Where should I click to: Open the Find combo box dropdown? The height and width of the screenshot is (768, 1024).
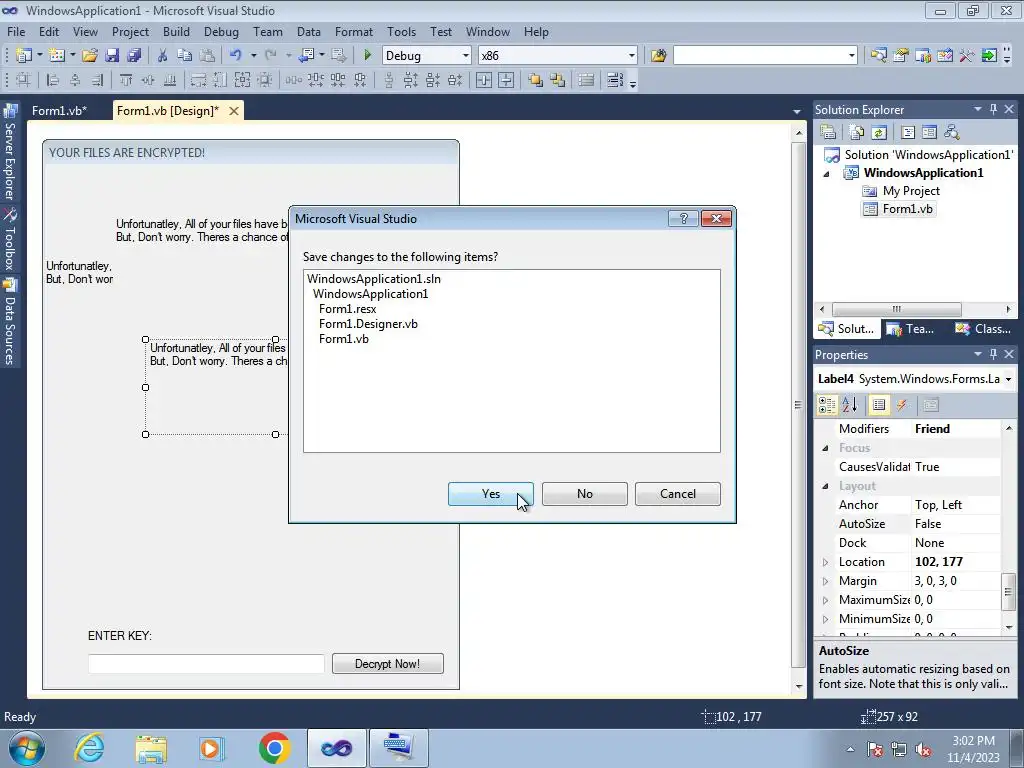852,56
